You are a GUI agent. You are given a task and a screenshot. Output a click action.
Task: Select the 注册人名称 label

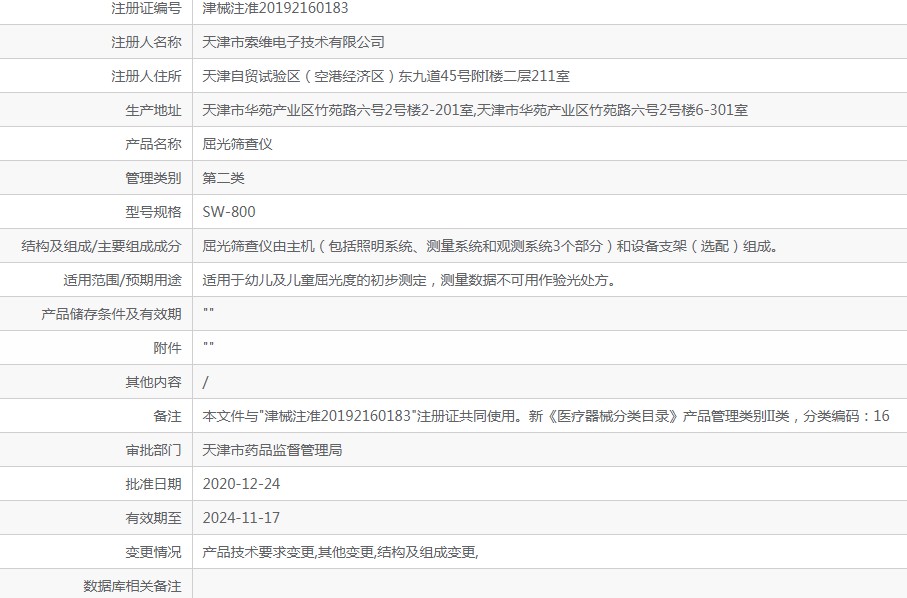click(146, 42)
